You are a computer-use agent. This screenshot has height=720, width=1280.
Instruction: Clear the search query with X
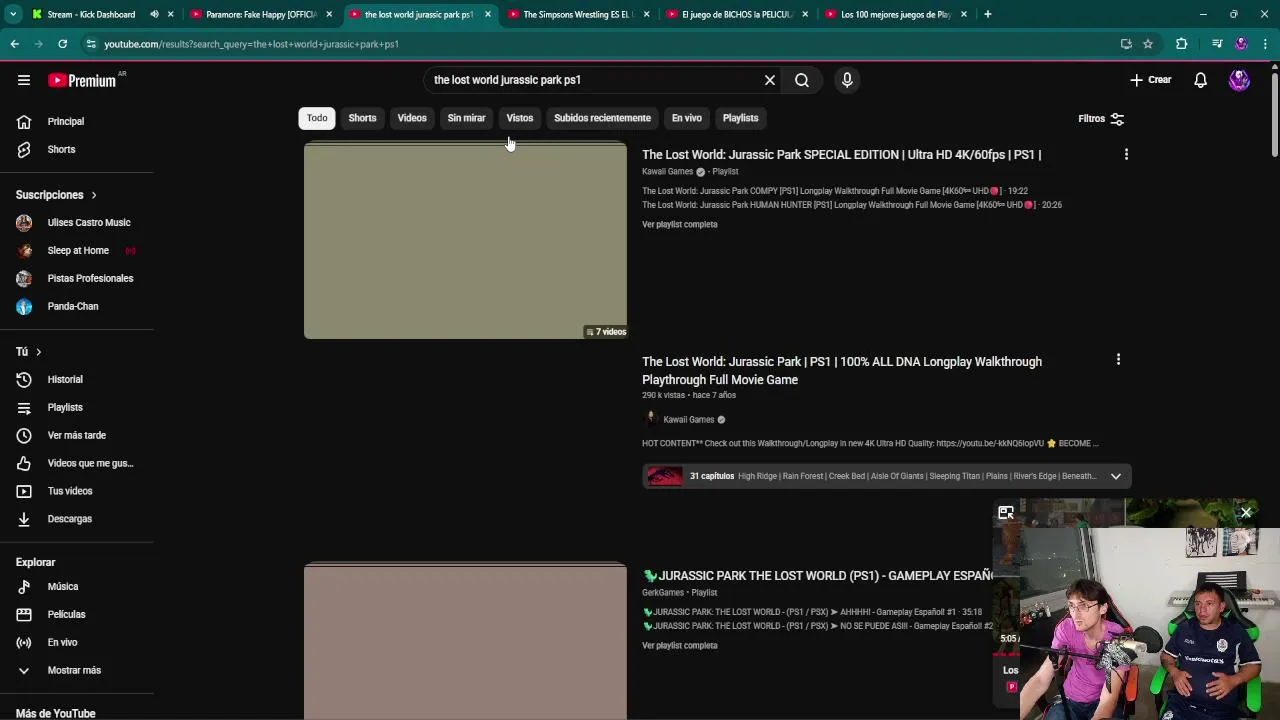point(770,80)
